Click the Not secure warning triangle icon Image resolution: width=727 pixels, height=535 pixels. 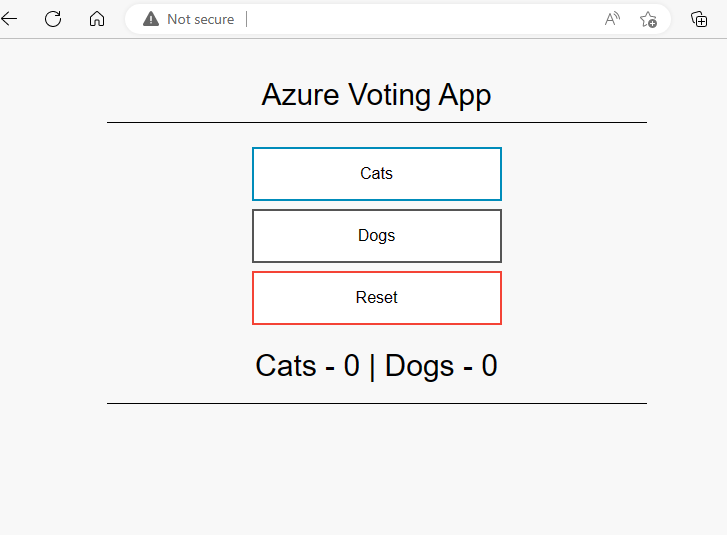coord(151,19)
